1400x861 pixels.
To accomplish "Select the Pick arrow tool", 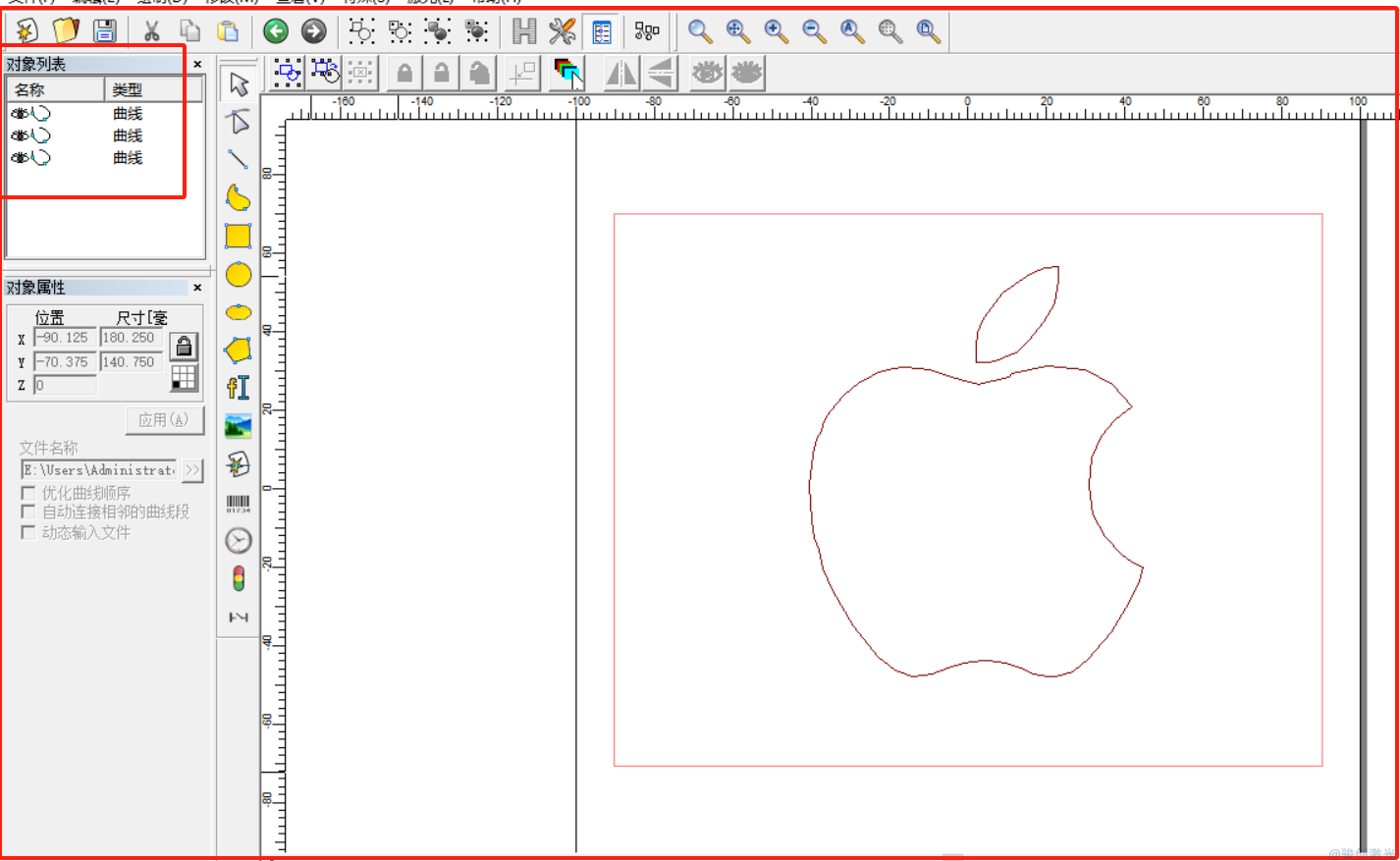I will click(239, 83).
